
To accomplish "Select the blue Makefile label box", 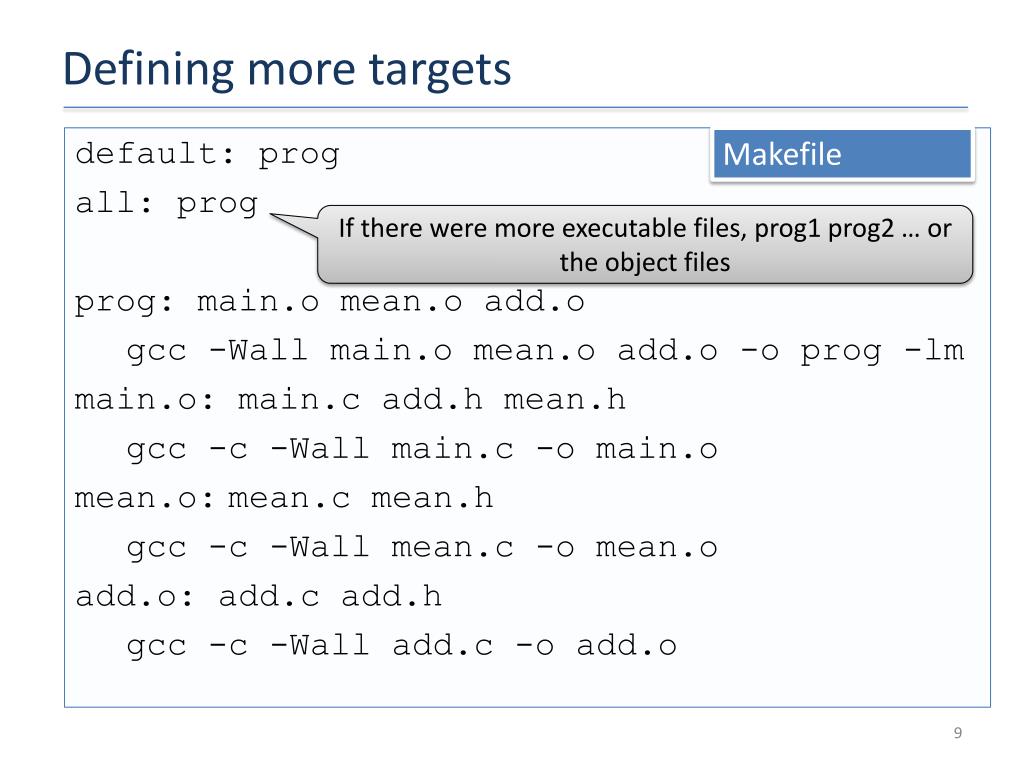I will pos(842,154).
